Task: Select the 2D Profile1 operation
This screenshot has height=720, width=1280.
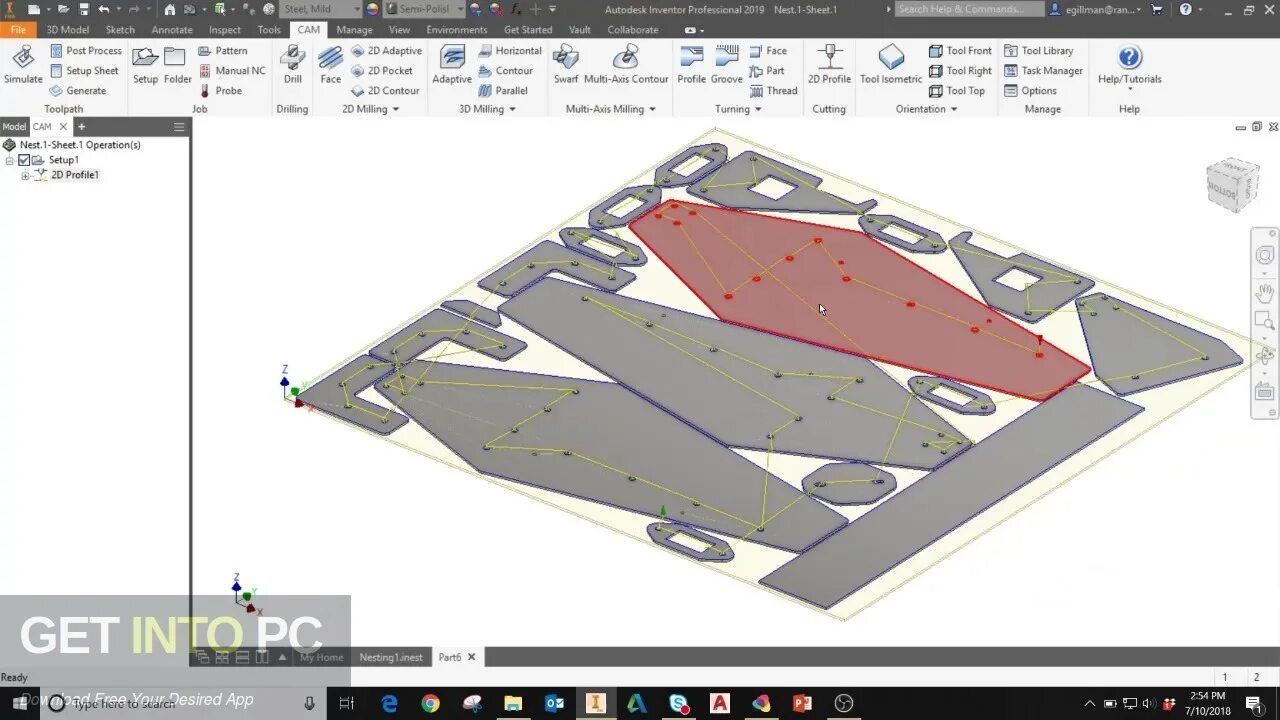Action: pos(75,175)
